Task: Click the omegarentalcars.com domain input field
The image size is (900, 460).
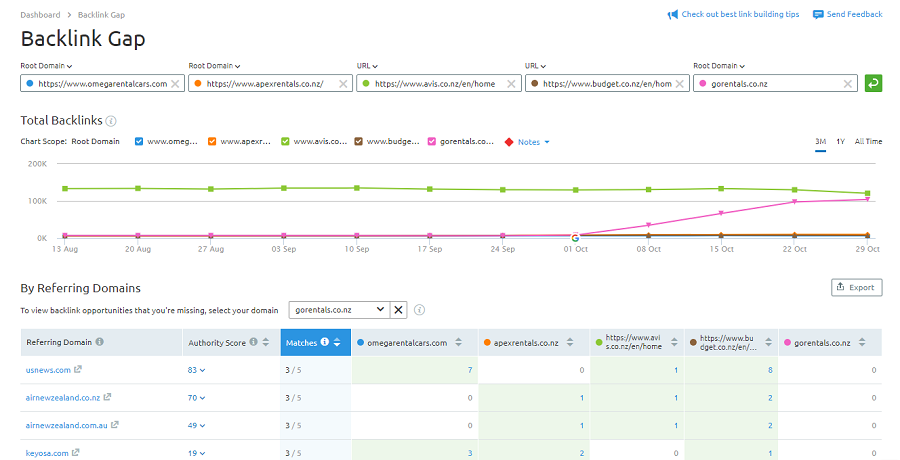Action: 102,83
